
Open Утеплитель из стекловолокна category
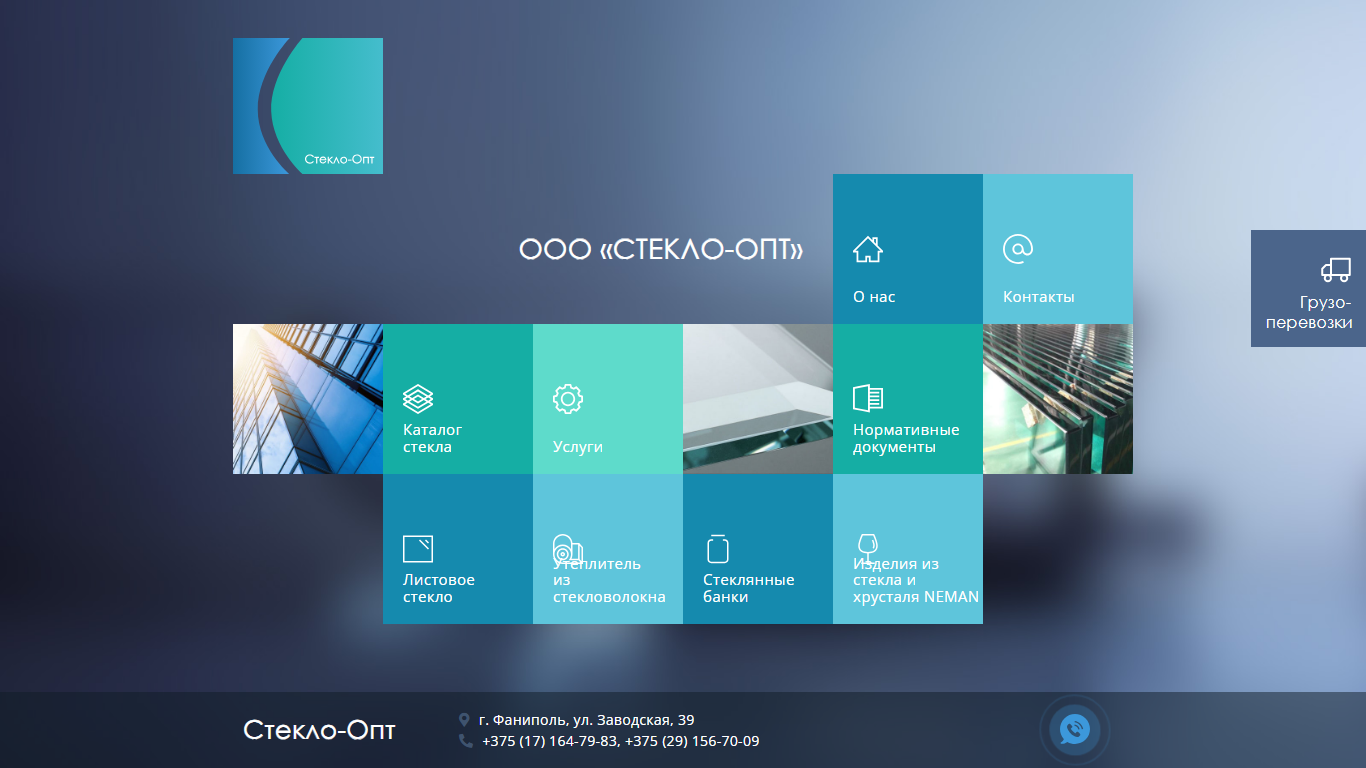click(608, 549)
